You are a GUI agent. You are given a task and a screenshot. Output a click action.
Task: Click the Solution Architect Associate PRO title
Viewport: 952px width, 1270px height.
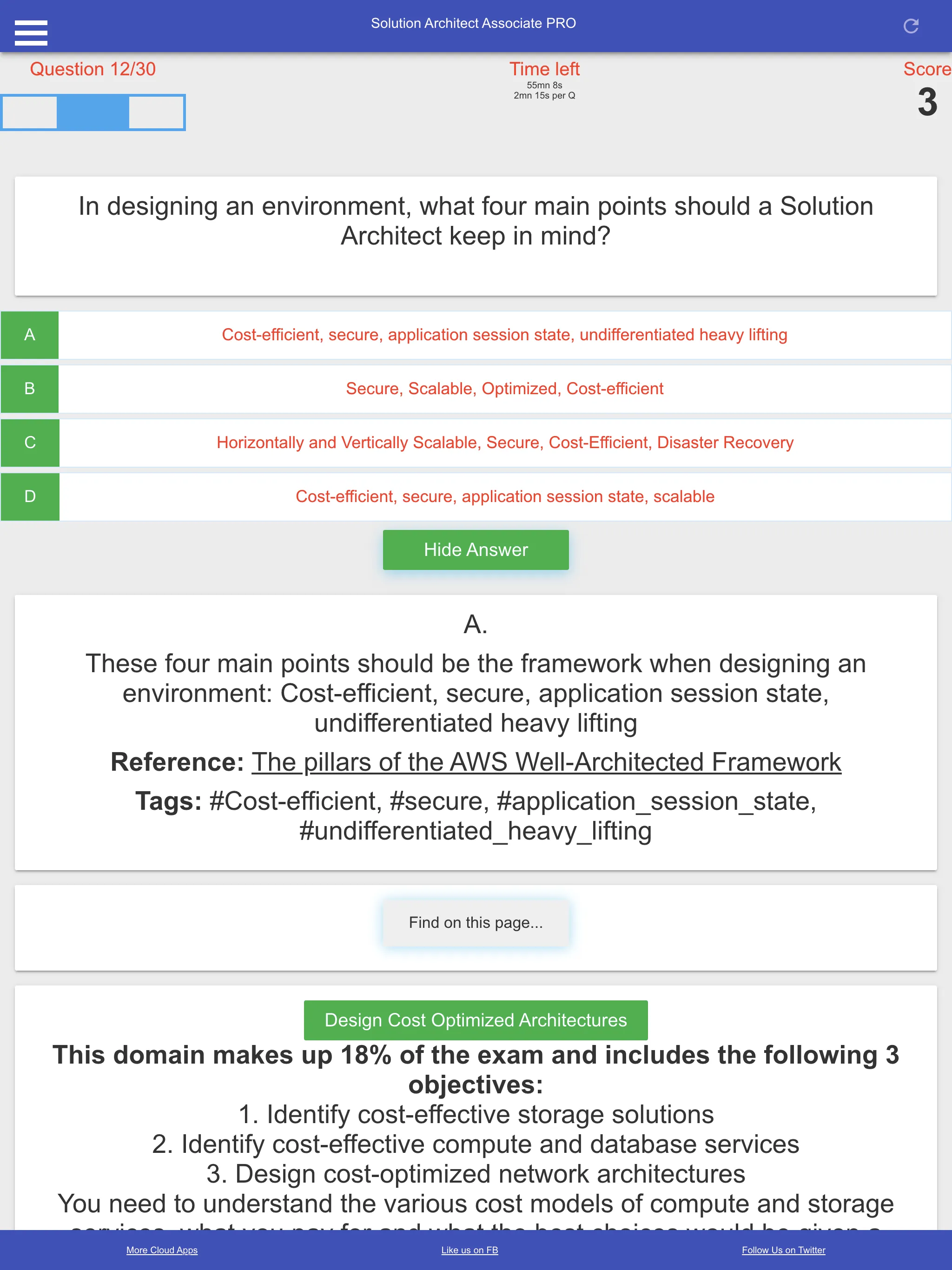coord(475,22)
